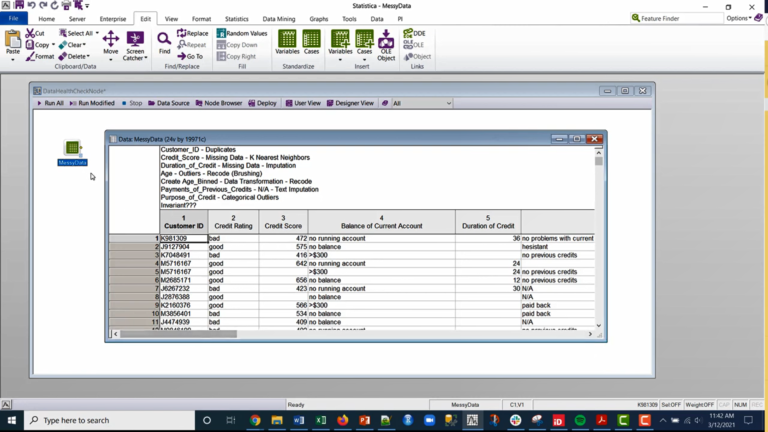Switch to Designer View
The width and height of the screenshot is (768, 432).
[x=350, y=103]
